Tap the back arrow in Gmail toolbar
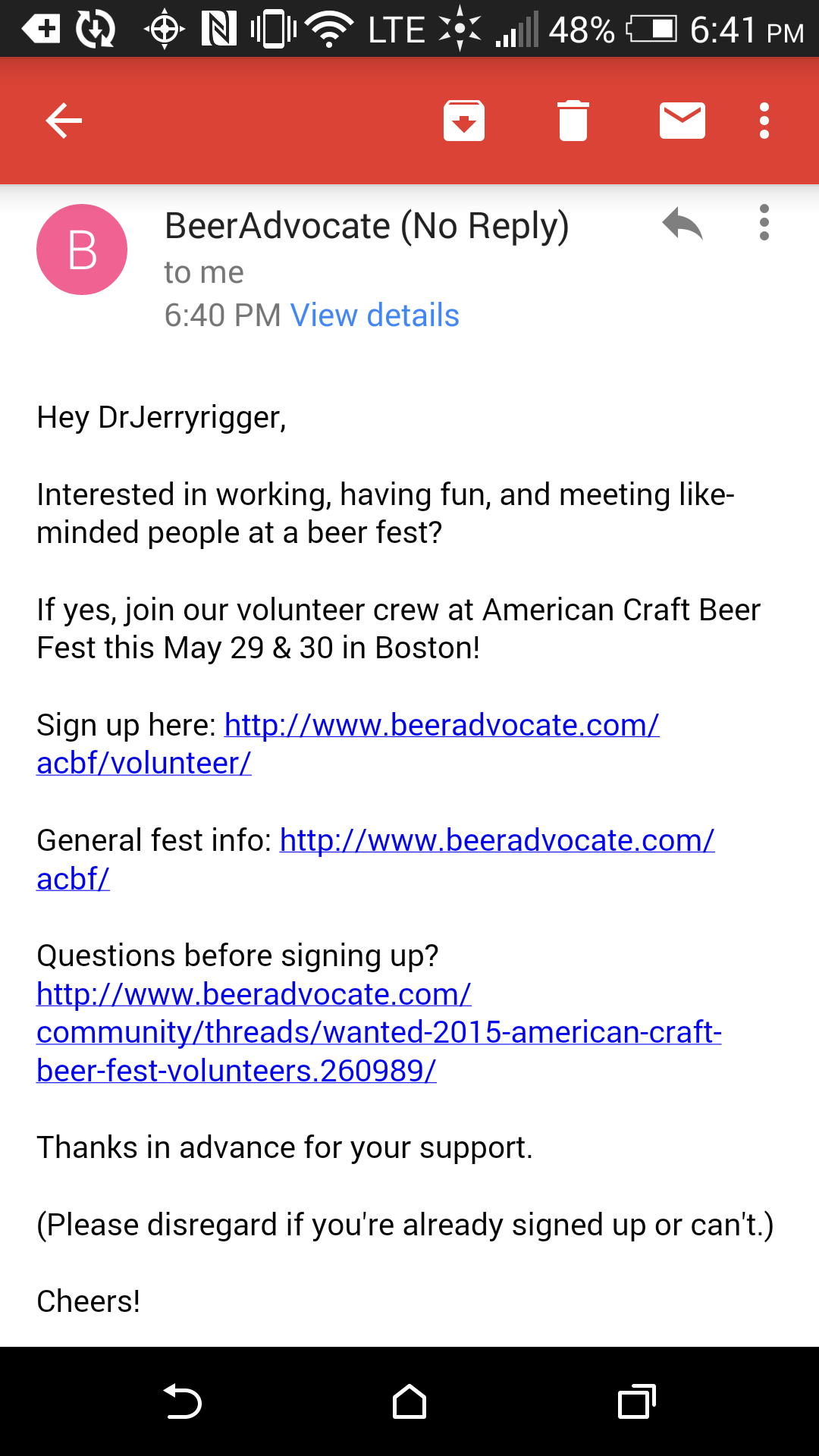Image resolution: width=819 pixels, height=1456 pixels. (x=64, y=121)
